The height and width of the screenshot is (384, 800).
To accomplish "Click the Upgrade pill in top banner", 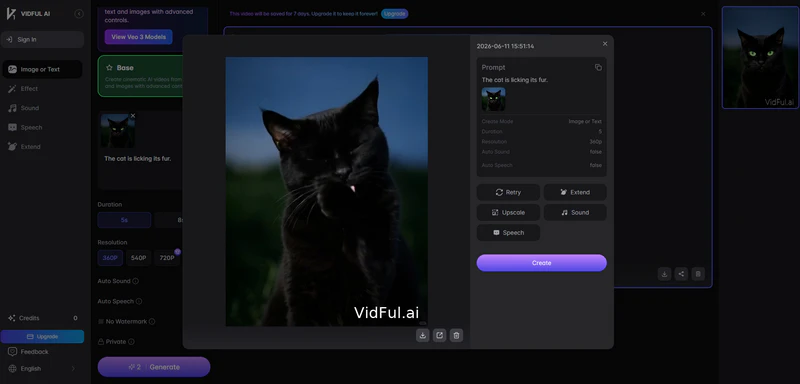I will click(394, 14).
